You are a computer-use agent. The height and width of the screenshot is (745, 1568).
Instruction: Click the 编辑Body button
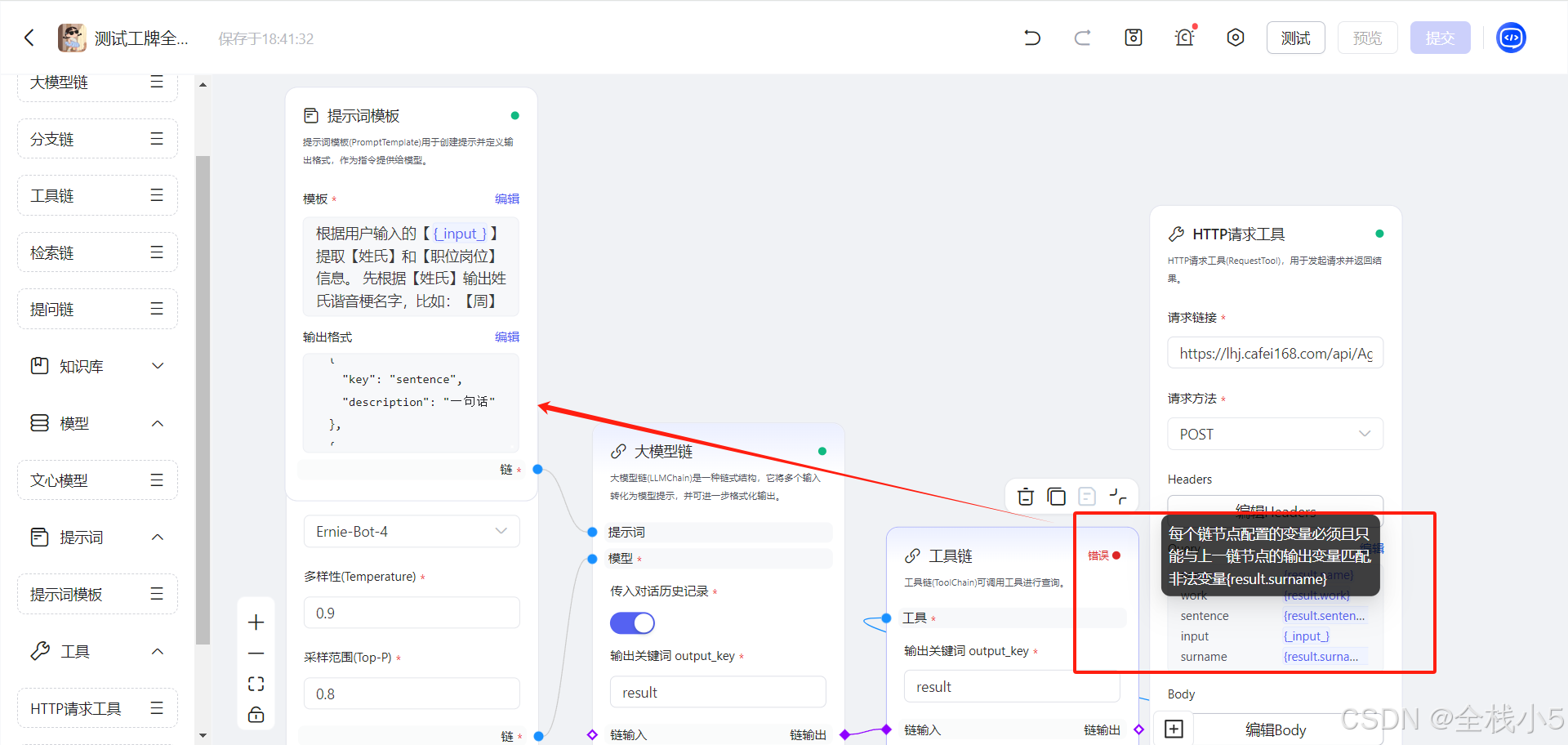1276,729
